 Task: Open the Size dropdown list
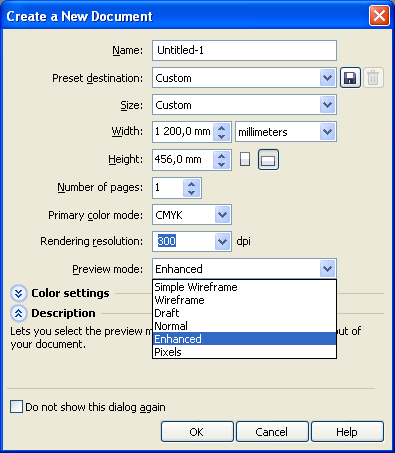click(327, 105)
